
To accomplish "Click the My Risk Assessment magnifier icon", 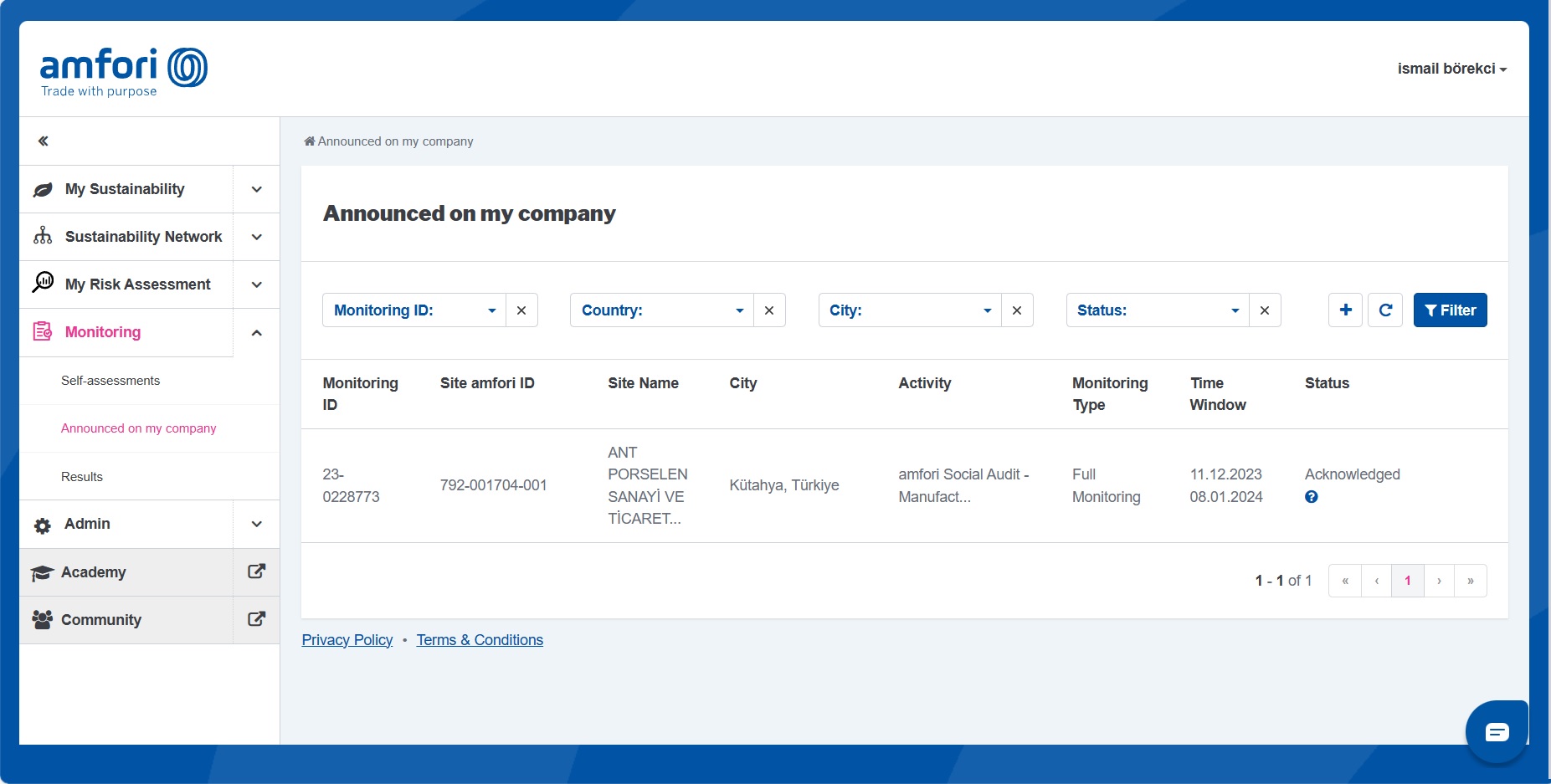I will pos(43,283).
